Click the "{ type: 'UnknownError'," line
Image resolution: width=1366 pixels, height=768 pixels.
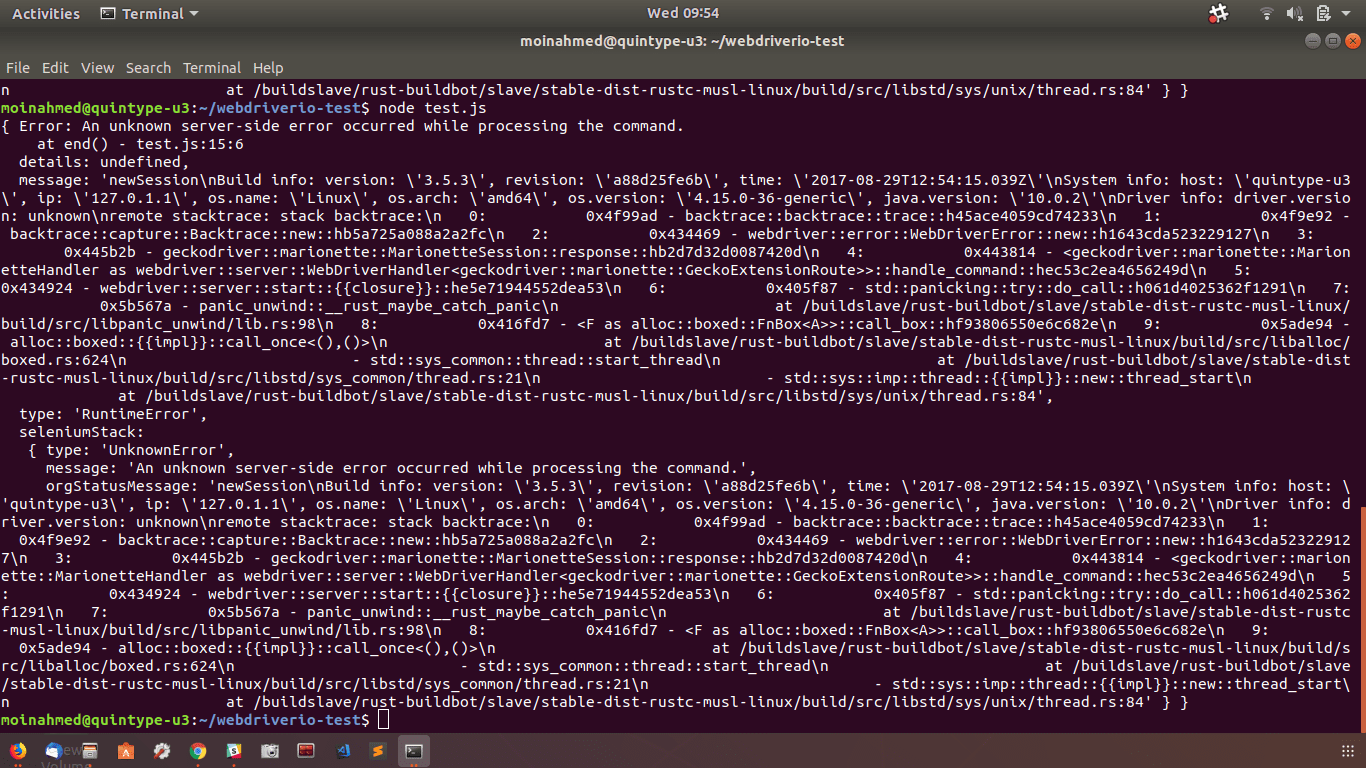point(131,450)
